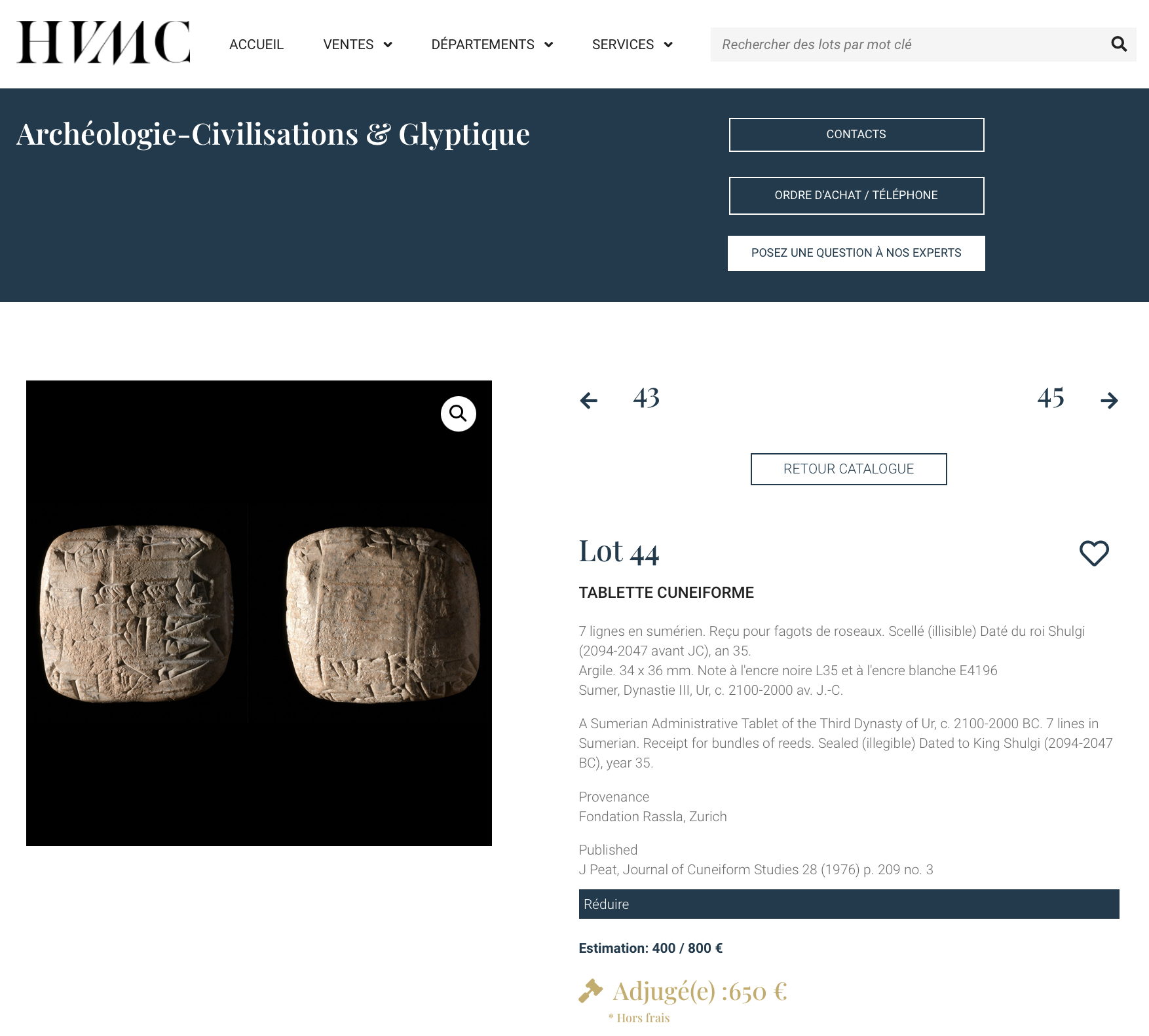Click the Hors frais note
This screenshot has width=1149, height=1036.
tap(639, 1018)
